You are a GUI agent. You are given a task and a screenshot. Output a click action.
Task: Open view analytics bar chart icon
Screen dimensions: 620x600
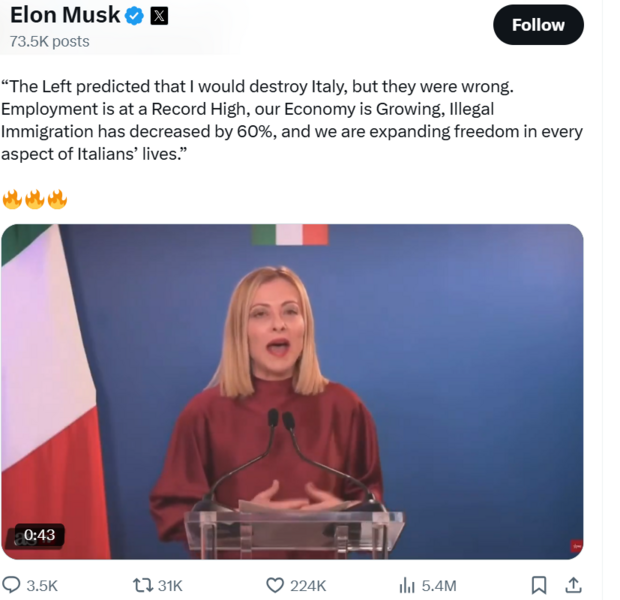(x=407, y=585)
